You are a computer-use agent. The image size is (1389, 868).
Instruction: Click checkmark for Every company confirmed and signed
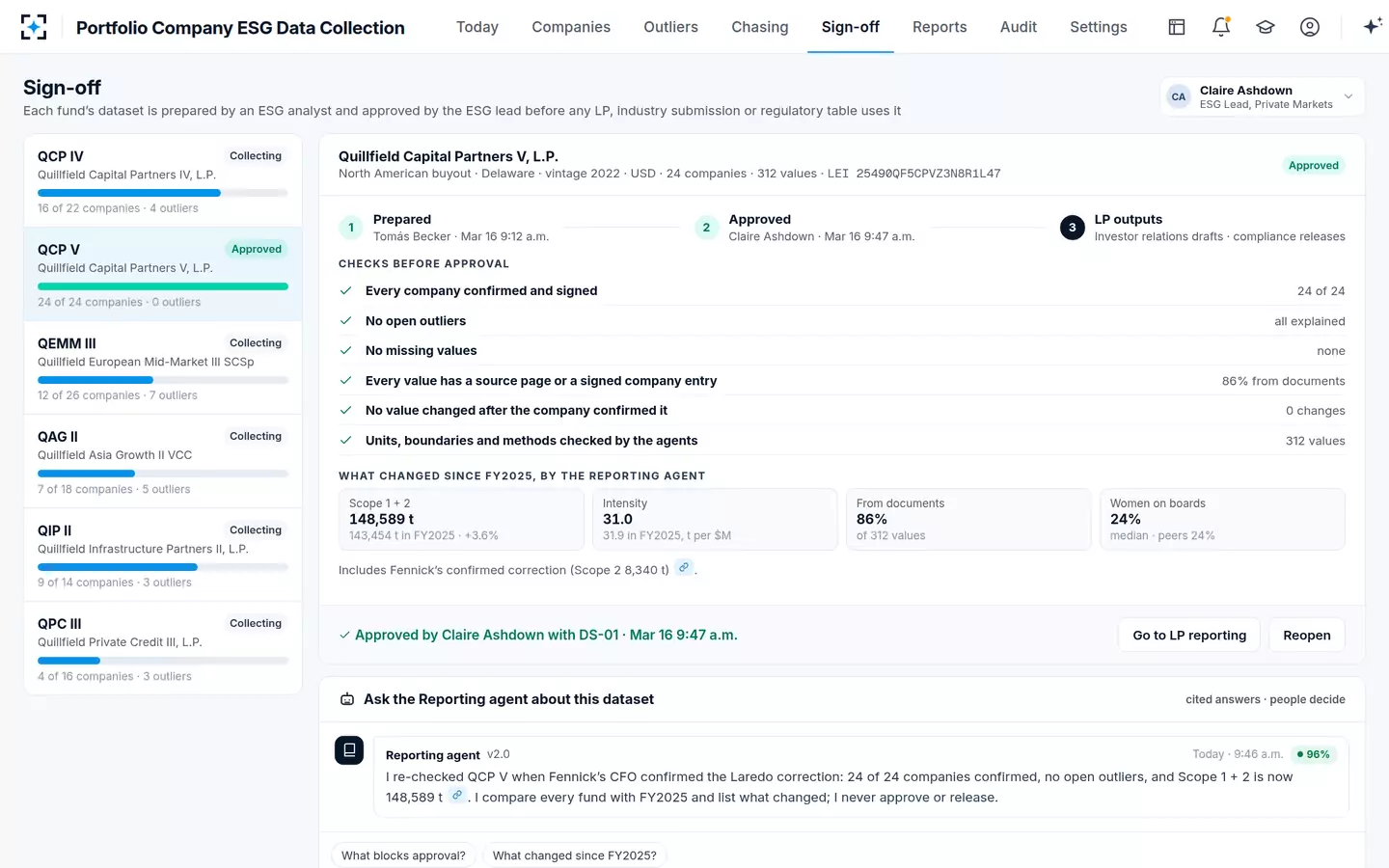click(x=345, y=290)
